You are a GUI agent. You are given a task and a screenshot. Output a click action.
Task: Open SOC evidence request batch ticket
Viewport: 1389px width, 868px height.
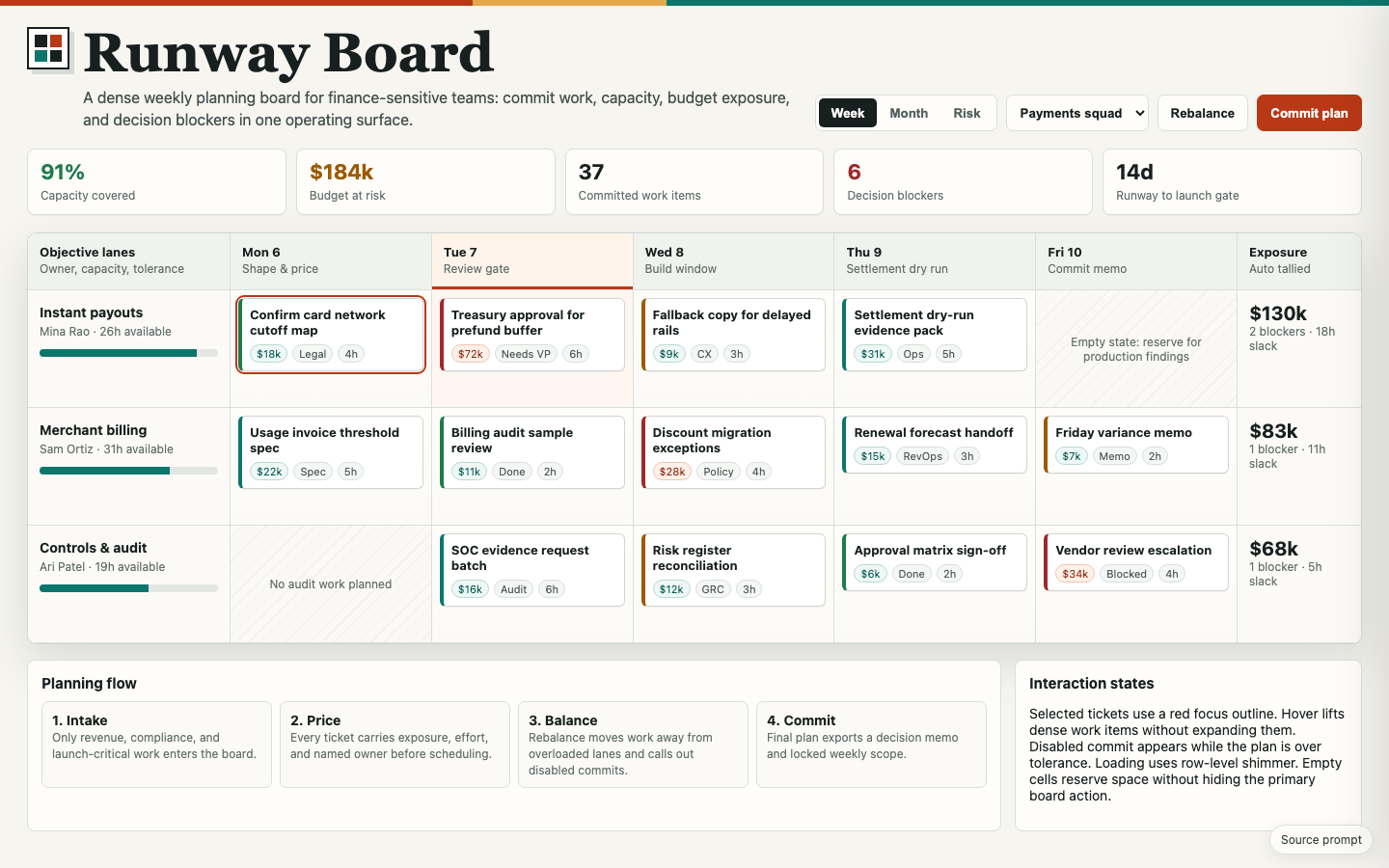click(532, 570)
